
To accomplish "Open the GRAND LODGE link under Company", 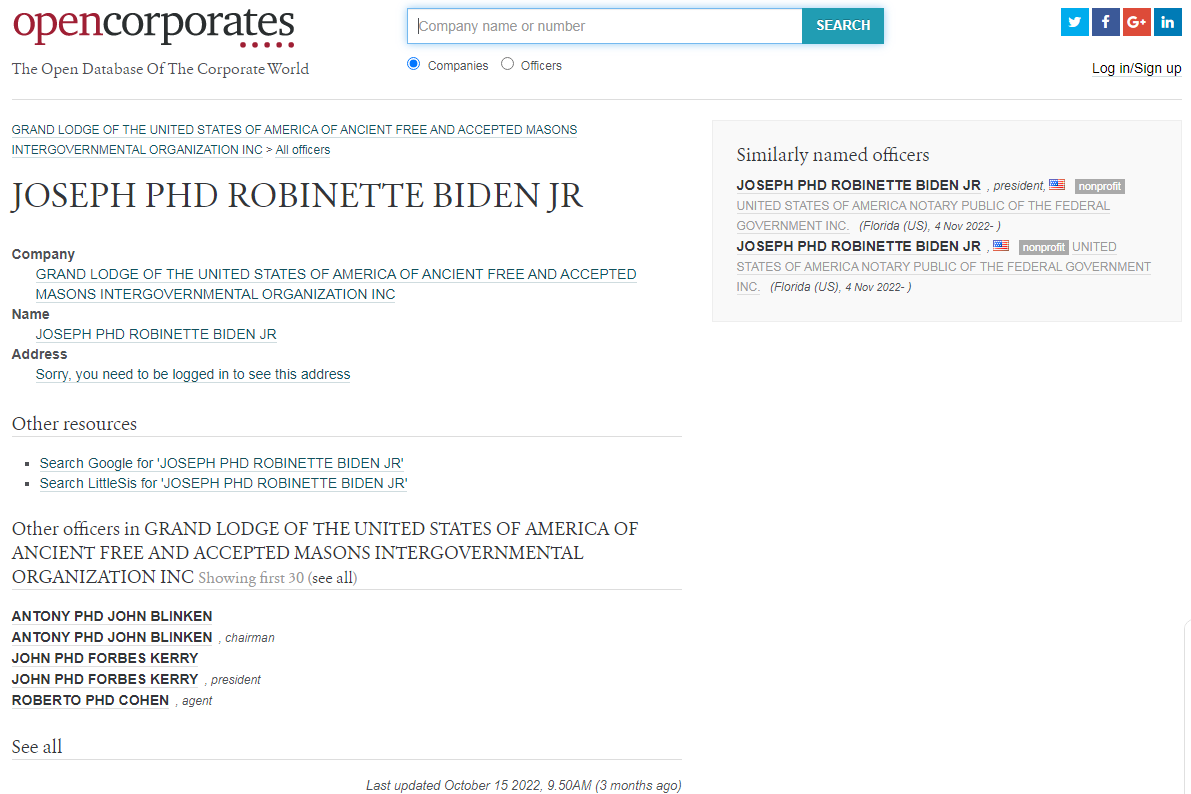I will pyautogui.click(x=336, y=284).
